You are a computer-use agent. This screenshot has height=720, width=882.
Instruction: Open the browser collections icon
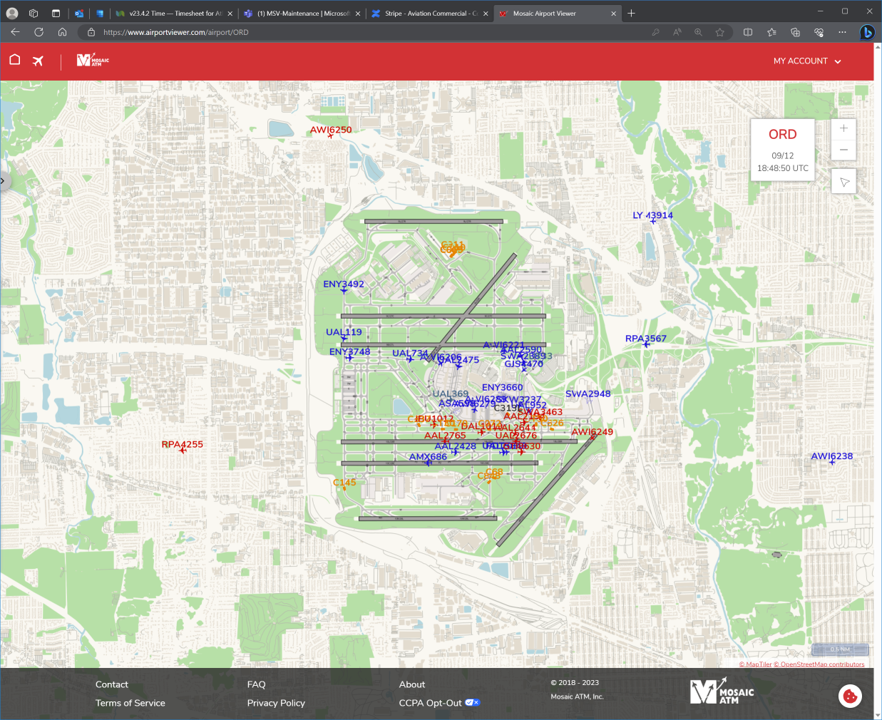[795, 32]
